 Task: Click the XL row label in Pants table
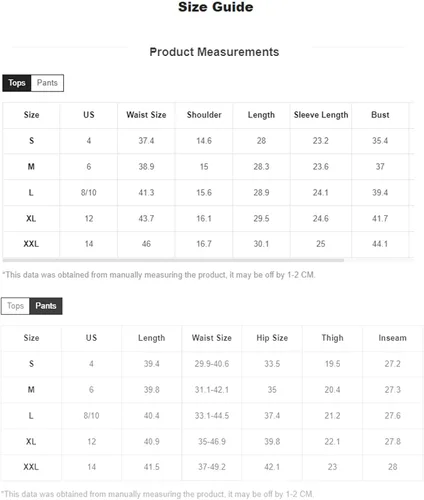[x=31, y=442]
